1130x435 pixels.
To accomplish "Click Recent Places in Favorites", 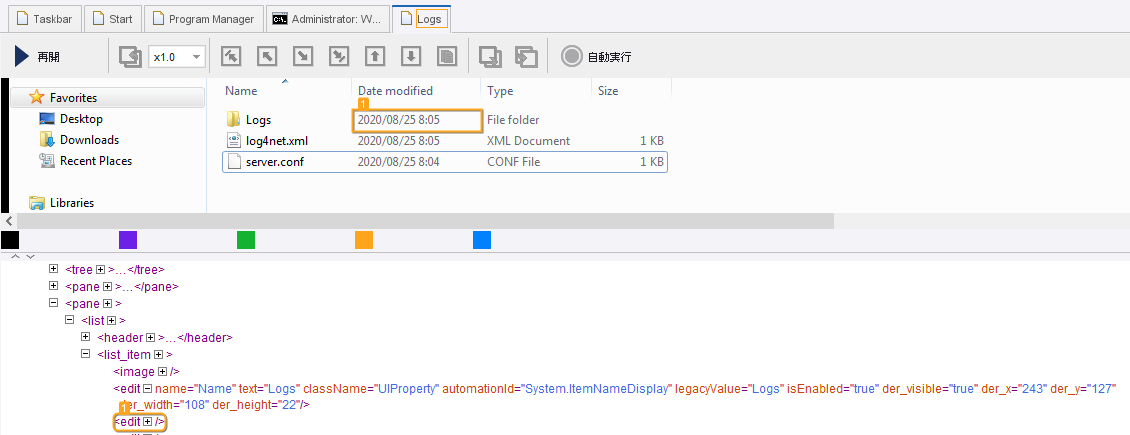I will [95, 161].
